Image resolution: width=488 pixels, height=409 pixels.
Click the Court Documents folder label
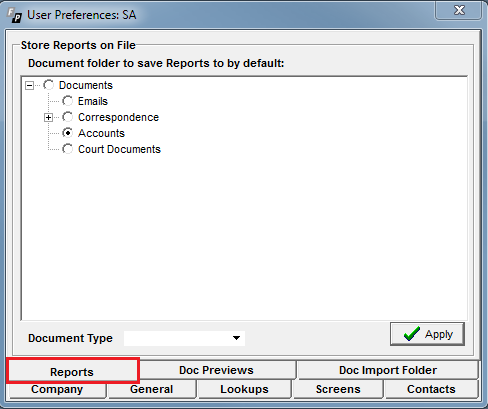(x=119, y=149)
